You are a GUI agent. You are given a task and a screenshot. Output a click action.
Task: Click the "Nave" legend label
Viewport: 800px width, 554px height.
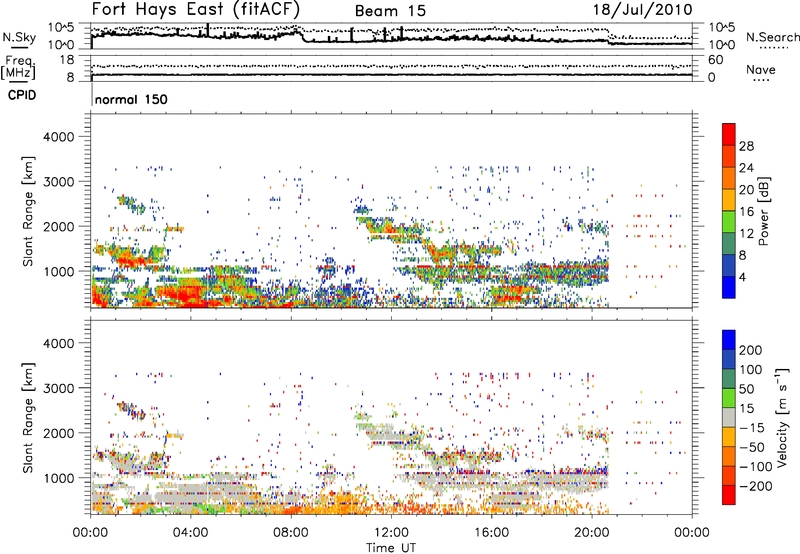point(761,70)
